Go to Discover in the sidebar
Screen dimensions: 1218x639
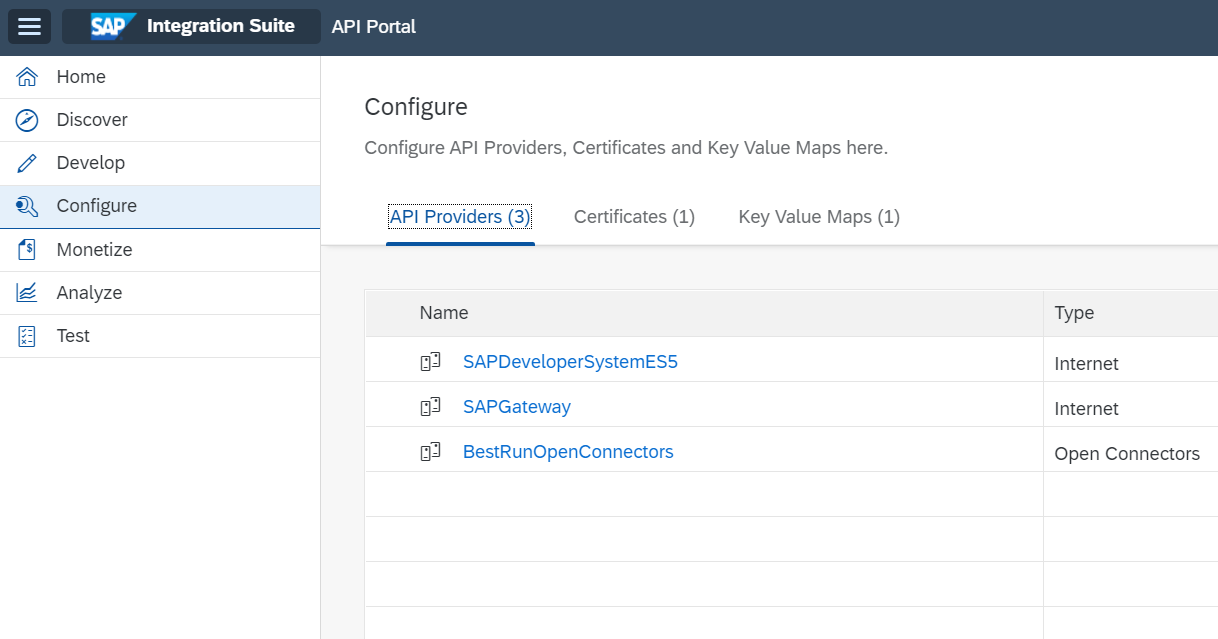160,120
